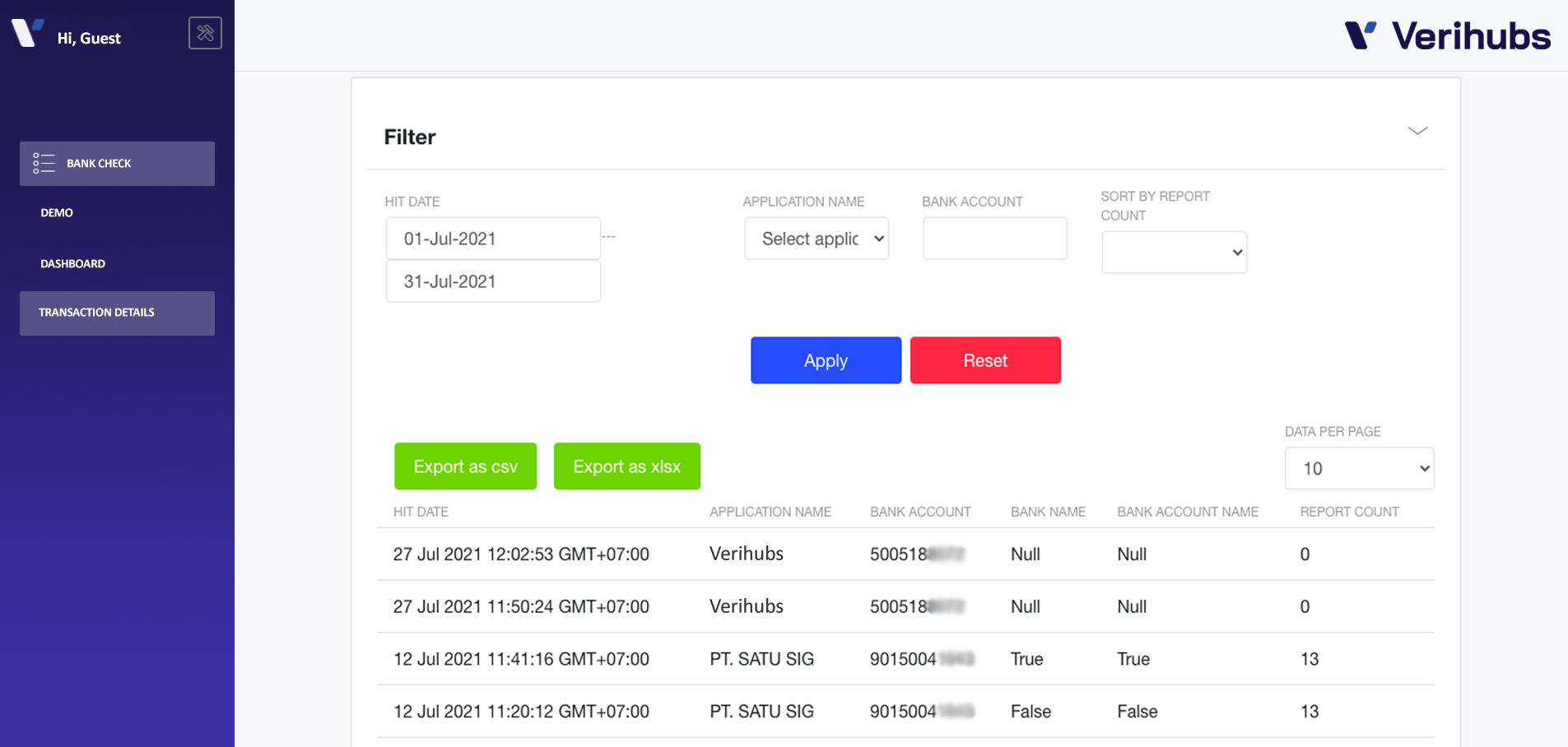
Task: Click the Reset button
Action: tap(985, 360)
